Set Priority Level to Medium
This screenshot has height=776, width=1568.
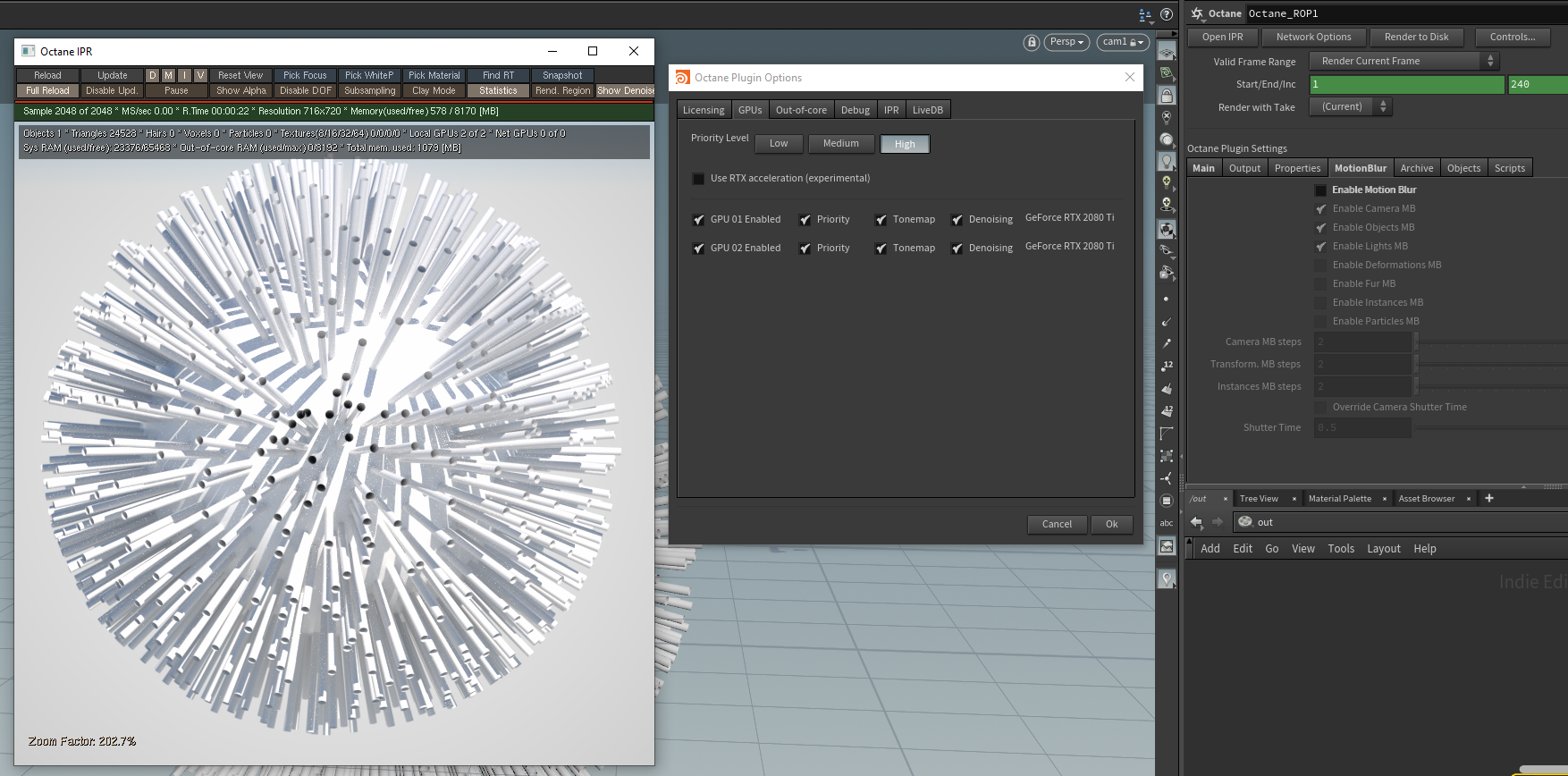pos(840,144)
